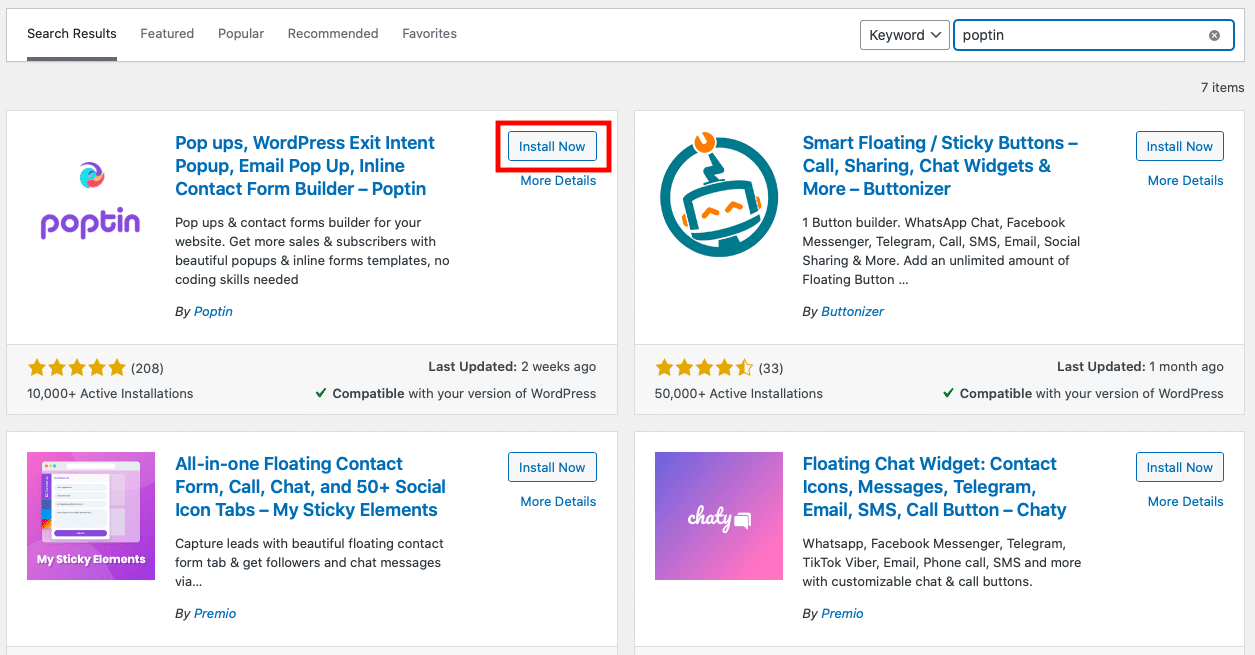
Task: Click the "7 items" results count
Action: 1222,88
